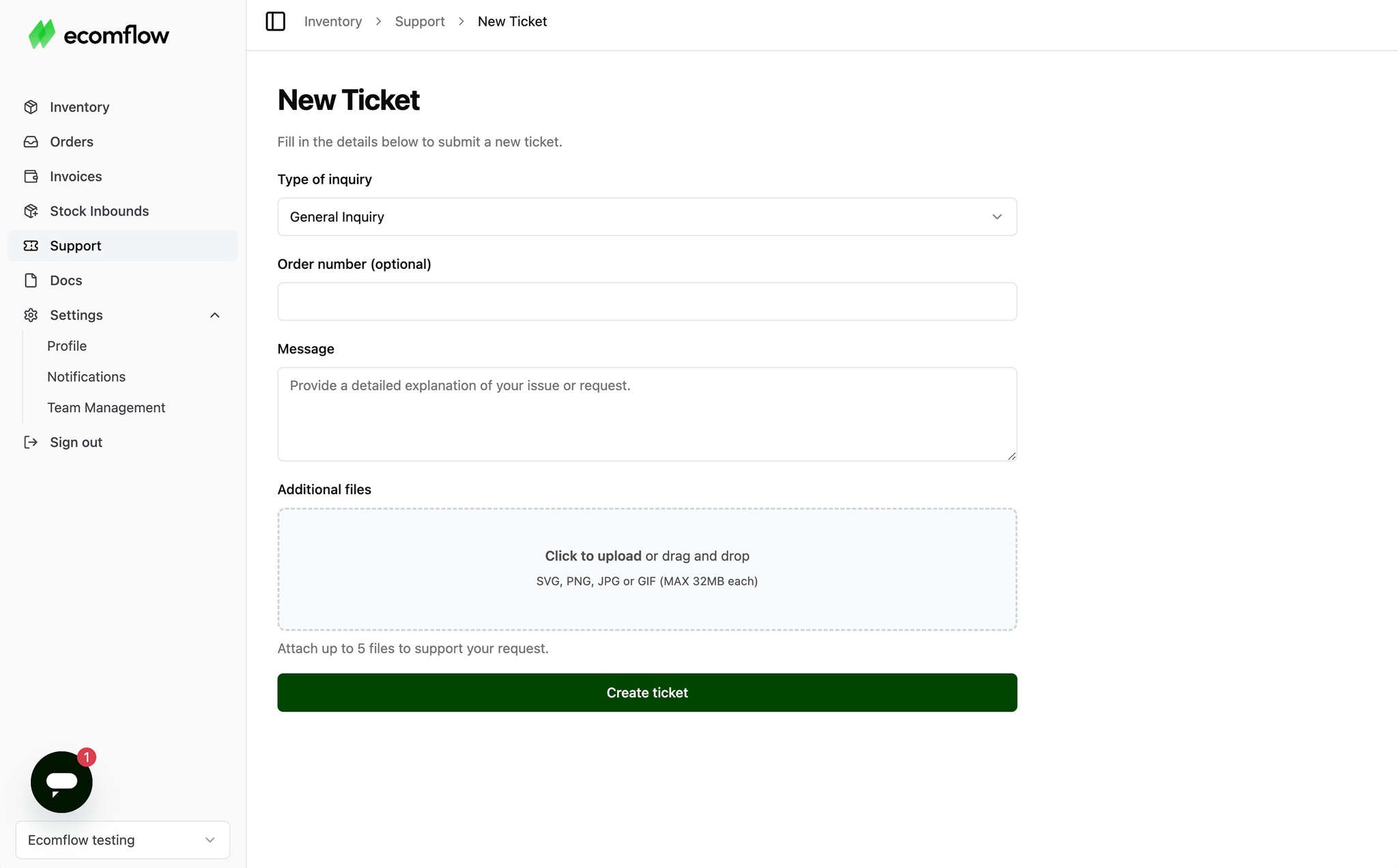Submit with Create ticket button
Screen dimensions: 1398x868
pos(647,693)
